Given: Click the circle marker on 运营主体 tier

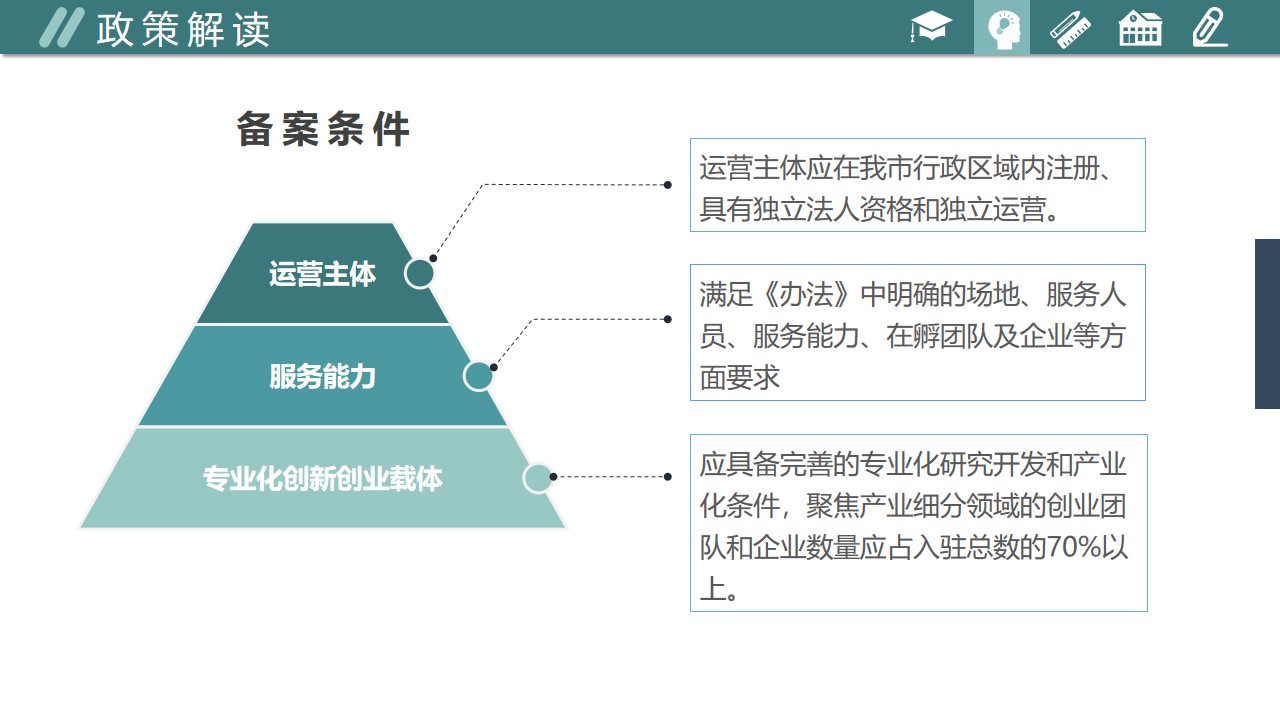Looking at the screenshot, I should tap(420, 273).
